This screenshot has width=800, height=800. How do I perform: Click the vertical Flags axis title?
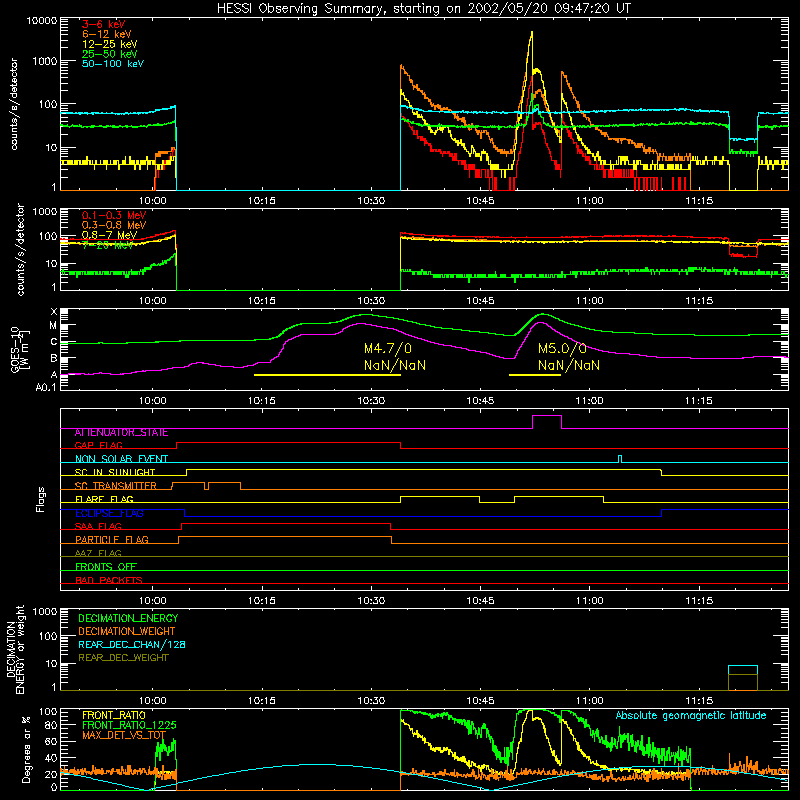coord(41,500)
